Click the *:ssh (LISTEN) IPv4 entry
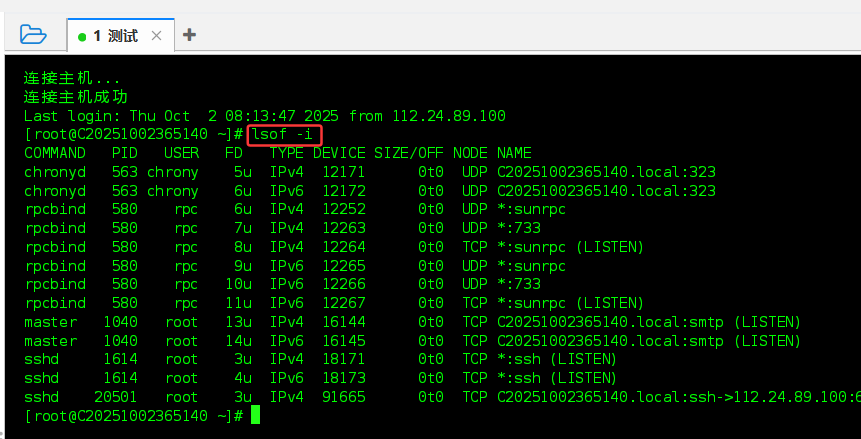 tap(556, 359)
